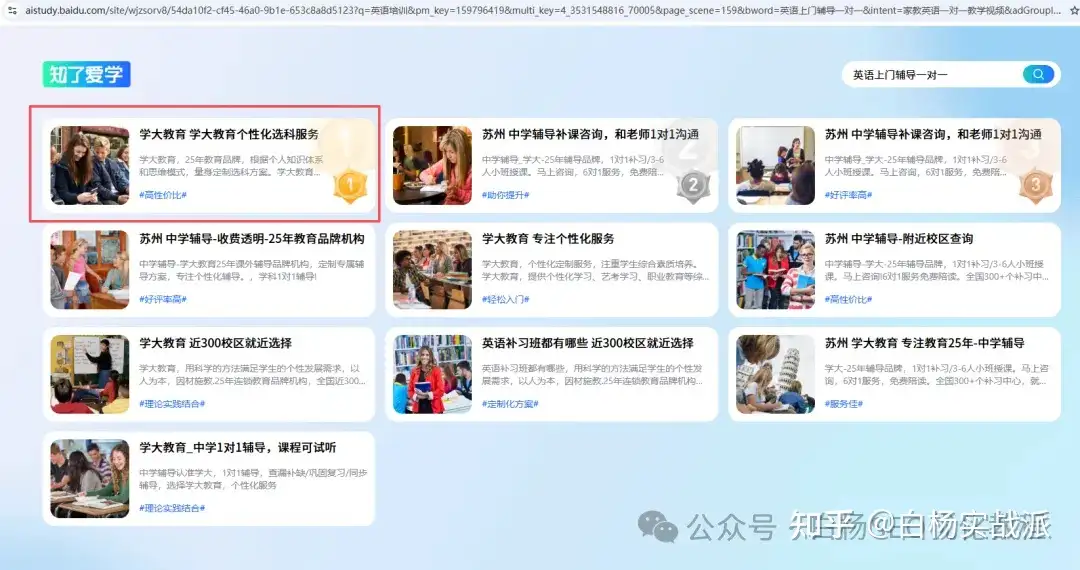Click description under rank 3 card title

click(916, 166)
